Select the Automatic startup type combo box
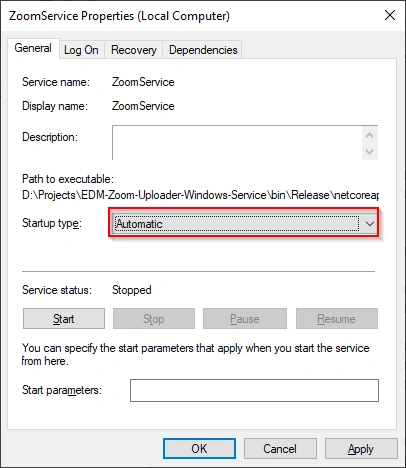This screenshot has height=468, width=406. coord(244,224)
